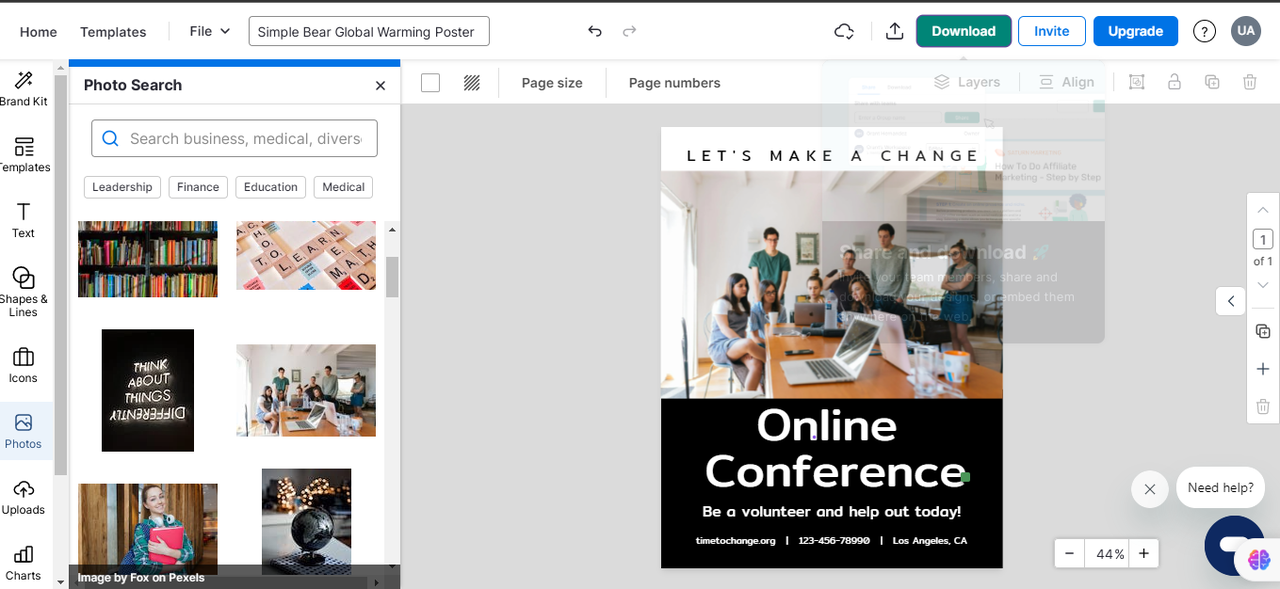Open the Uploads panel
Screen dimensions: 1280x589
tap(23, 497)
